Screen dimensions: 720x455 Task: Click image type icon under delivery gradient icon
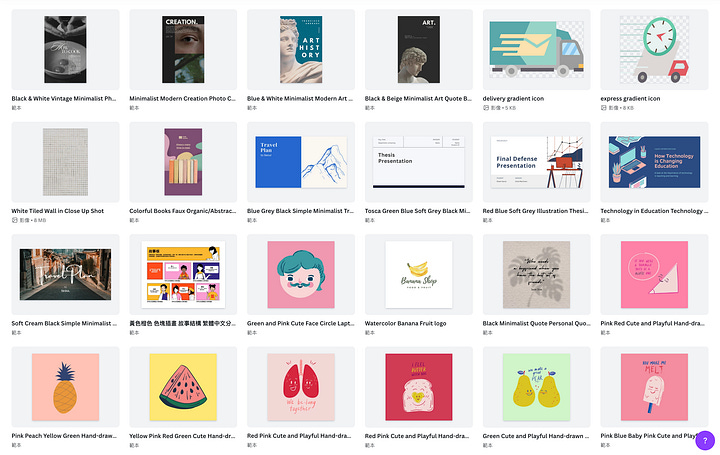pyautogui.click(x=486, y=108)
